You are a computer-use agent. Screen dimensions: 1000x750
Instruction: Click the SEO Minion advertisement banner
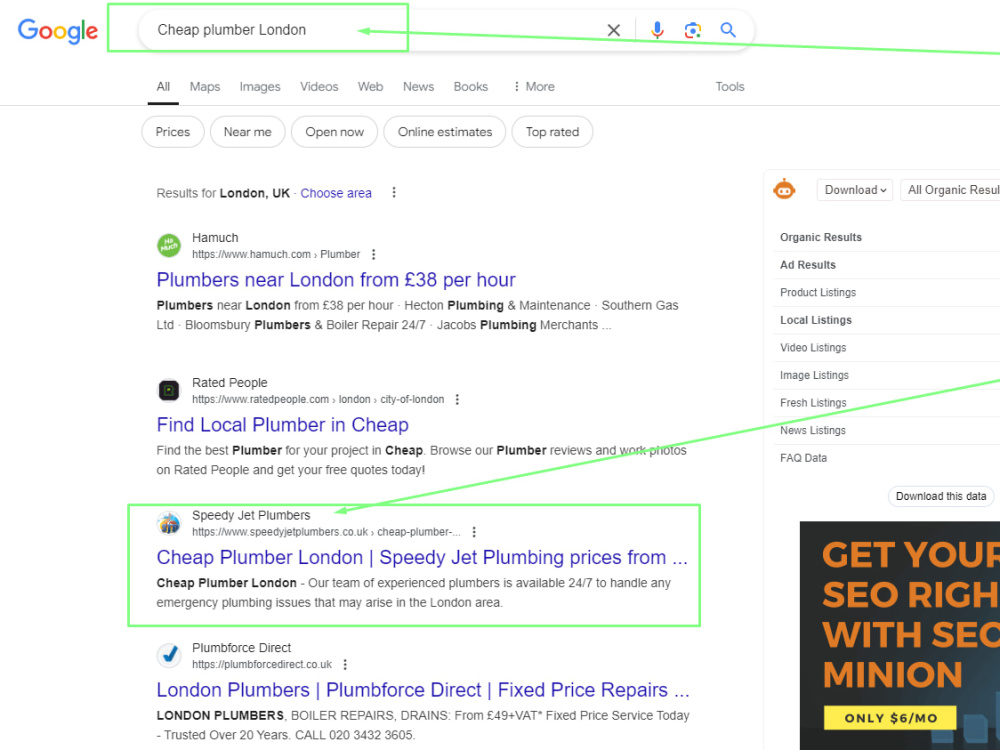tap(900, 635)
